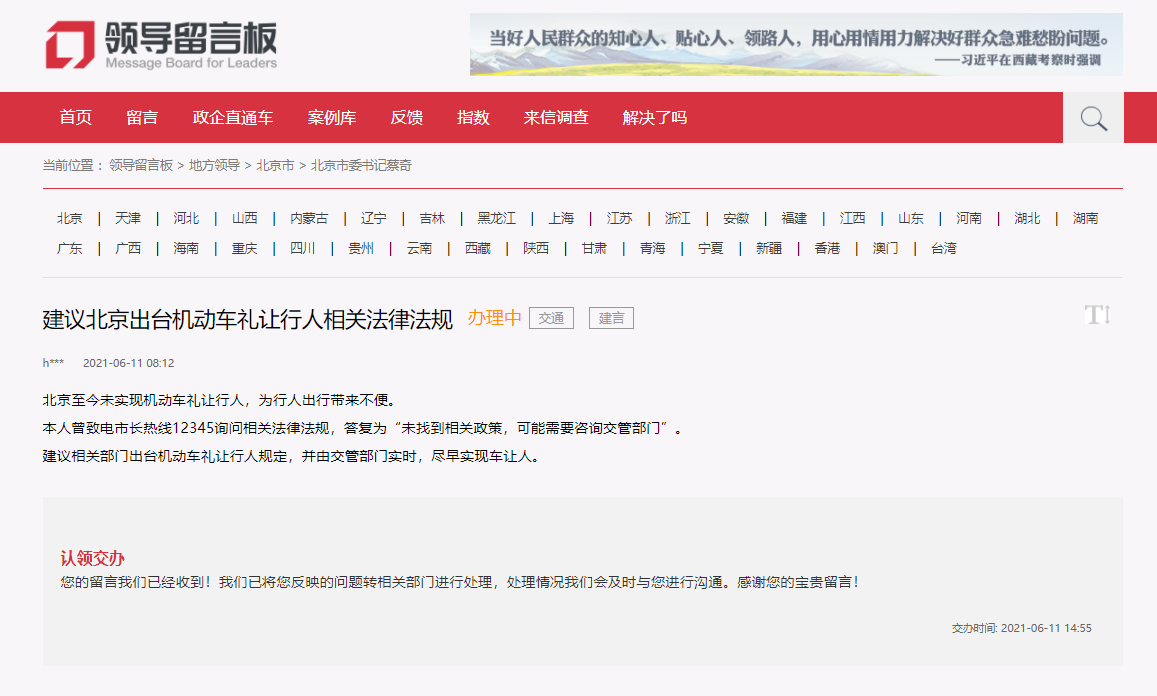Open the 首页 menu item
This screenshot has width=1157, height=696.
(x=75, y=117)
